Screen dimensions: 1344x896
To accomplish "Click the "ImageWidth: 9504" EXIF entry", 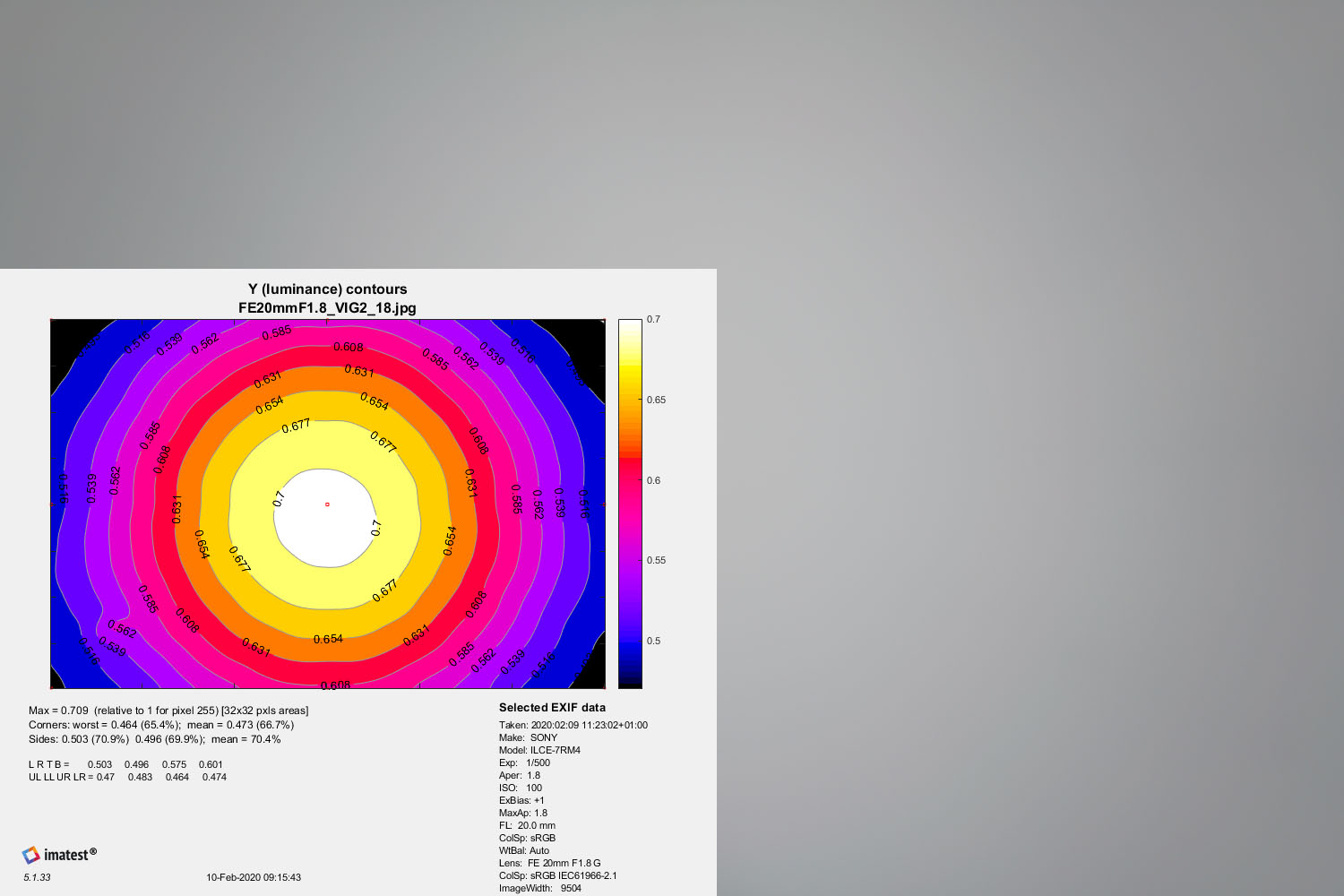I will [x=539, y=888].
